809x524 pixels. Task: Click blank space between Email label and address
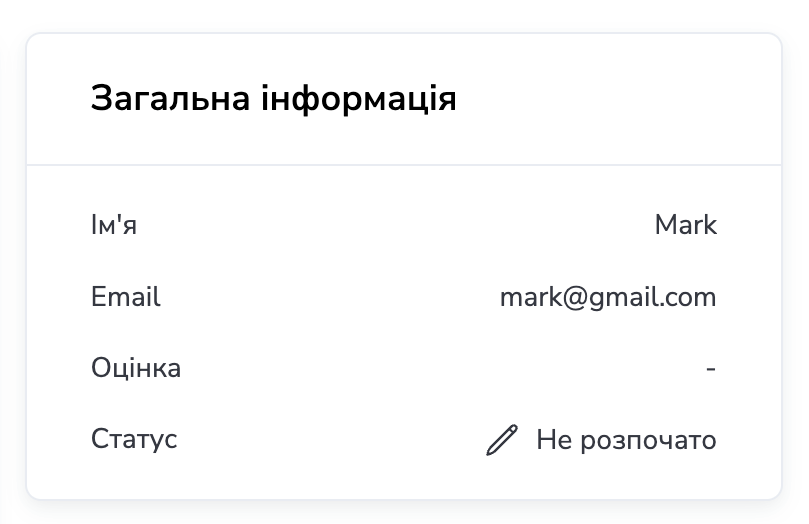pos(330,297)
